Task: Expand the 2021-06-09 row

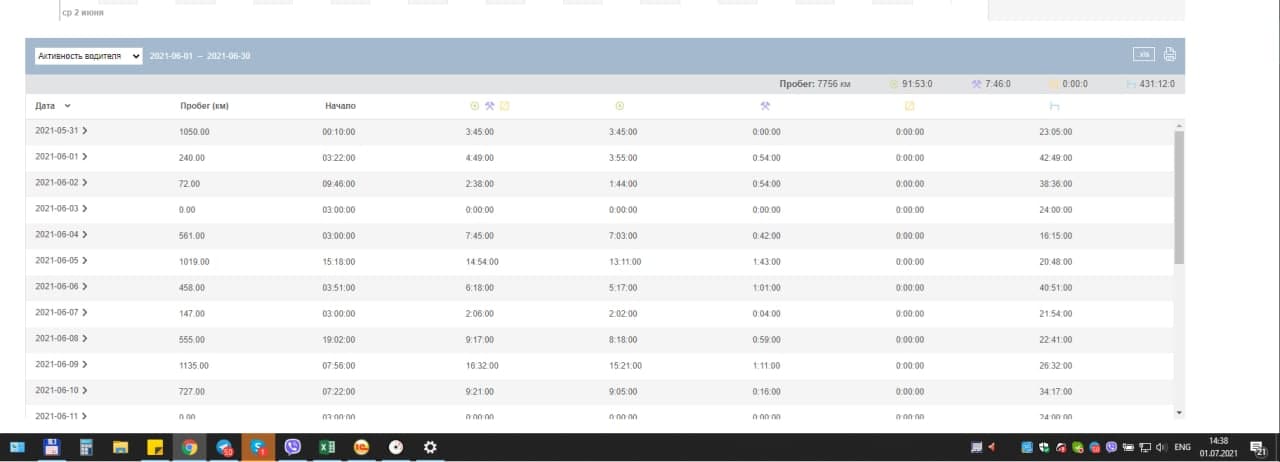Action: click(x=85, y=365)
